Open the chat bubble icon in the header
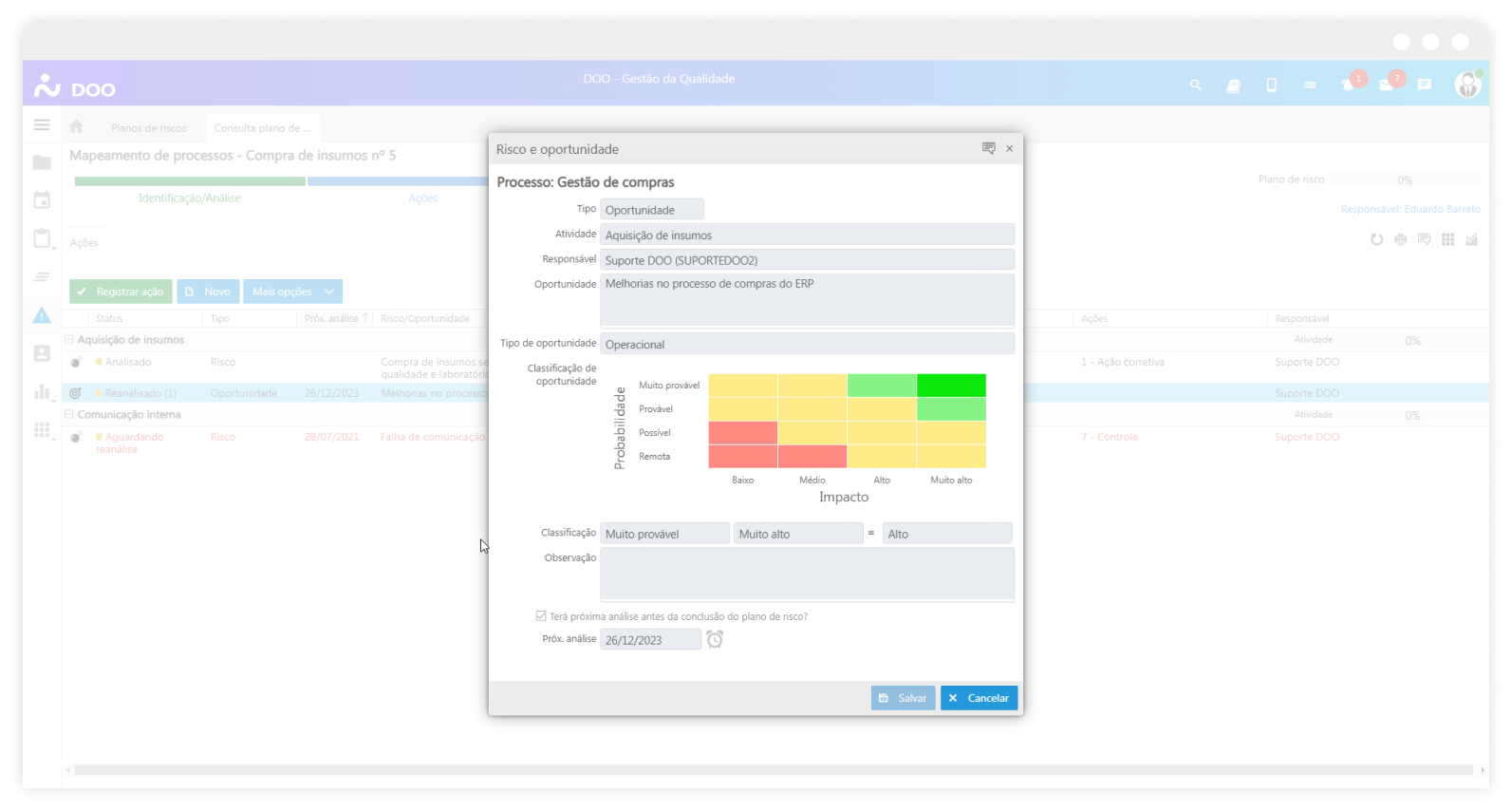 point(1424,85)
